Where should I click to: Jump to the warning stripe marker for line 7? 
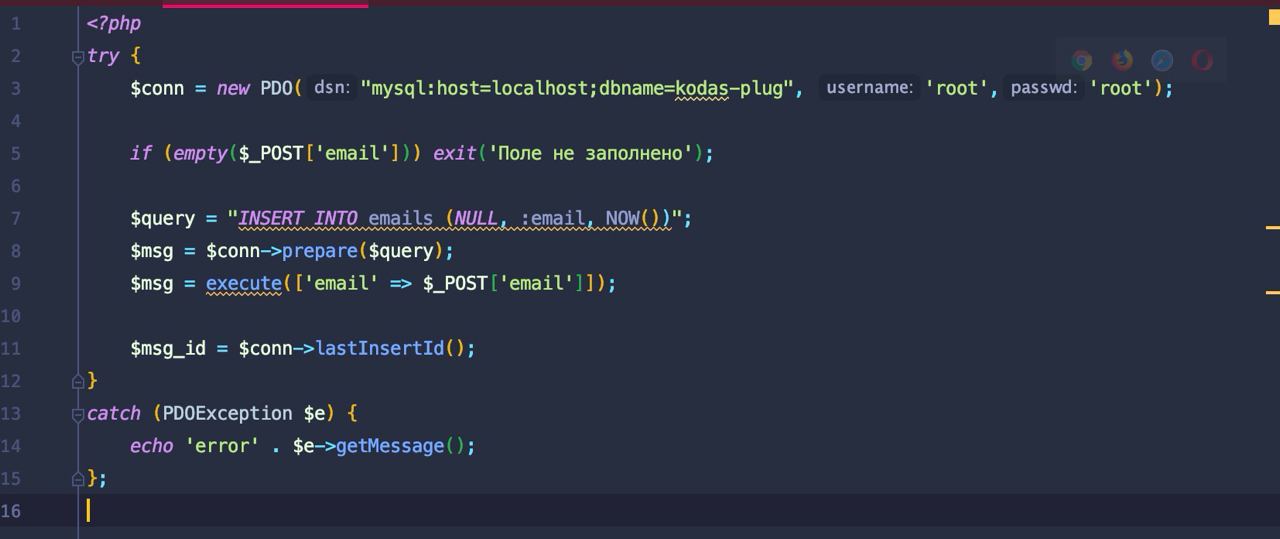pos(1273,228)
